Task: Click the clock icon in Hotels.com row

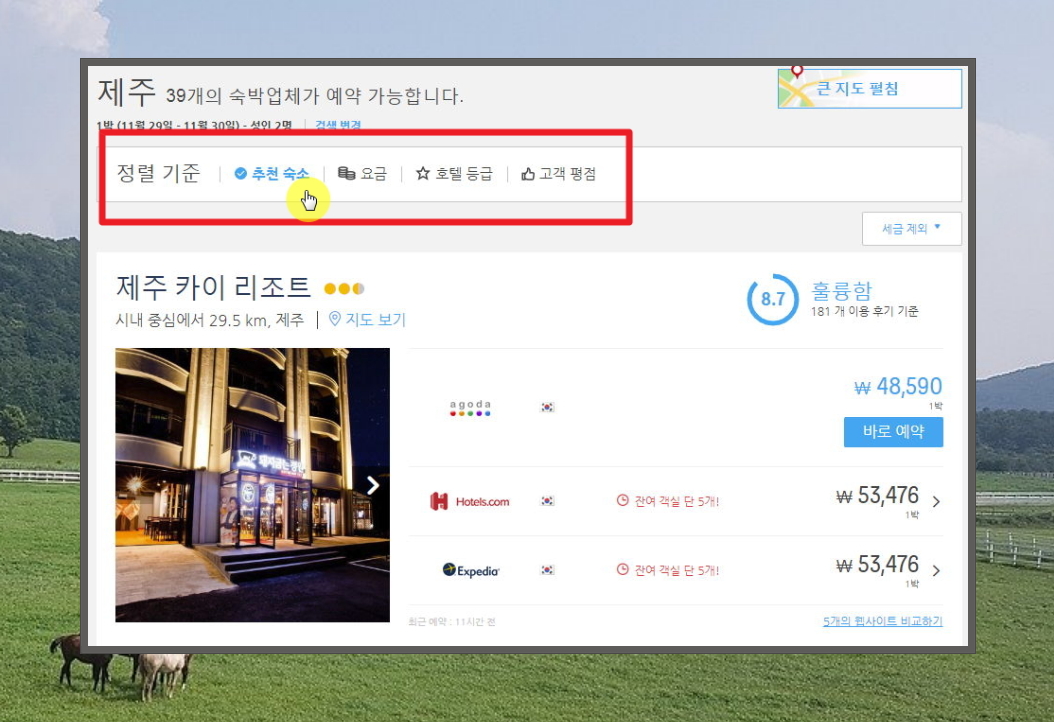Action: (622, 500)
